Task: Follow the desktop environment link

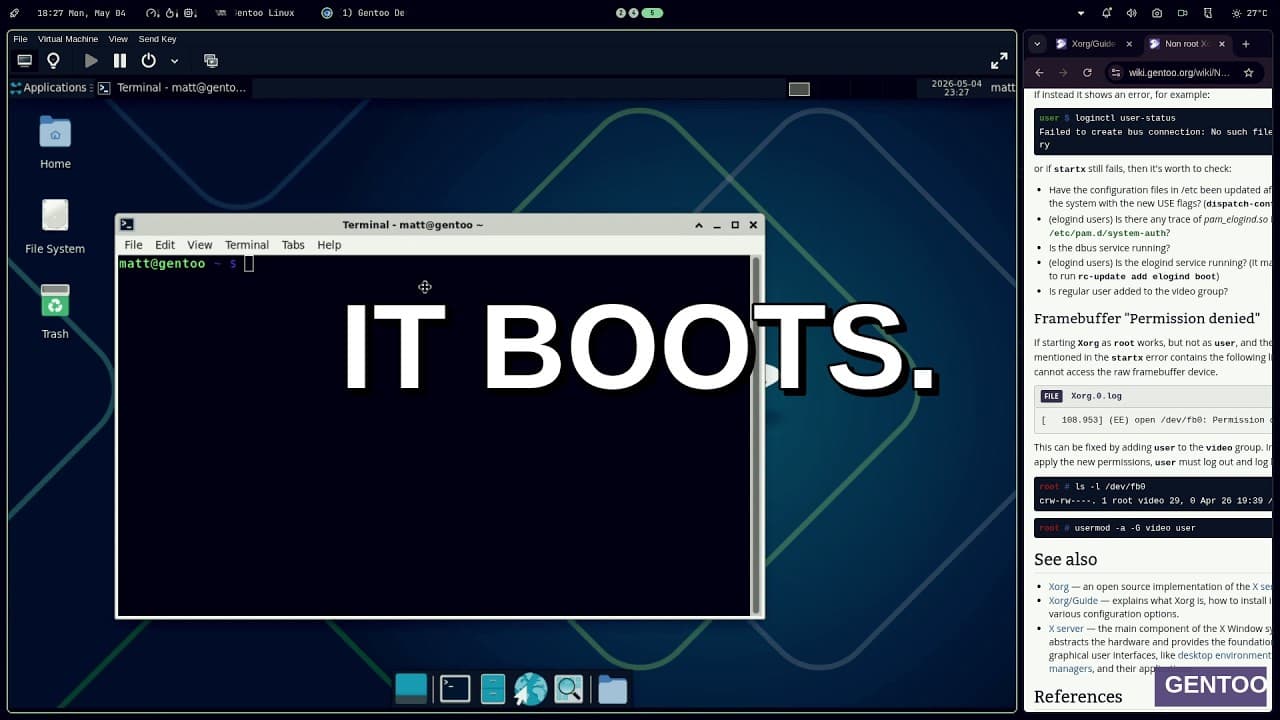Action: pos(1225,656)
